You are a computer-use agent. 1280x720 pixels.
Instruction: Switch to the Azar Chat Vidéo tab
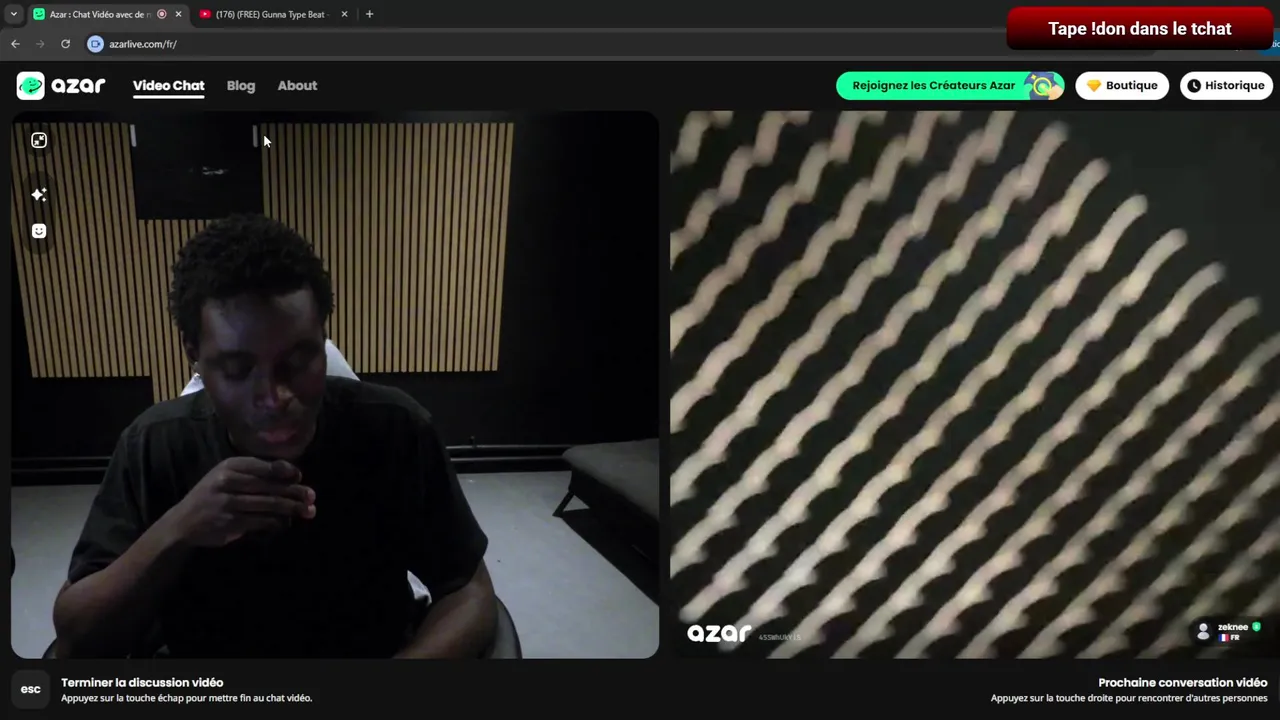coord(107,14)
